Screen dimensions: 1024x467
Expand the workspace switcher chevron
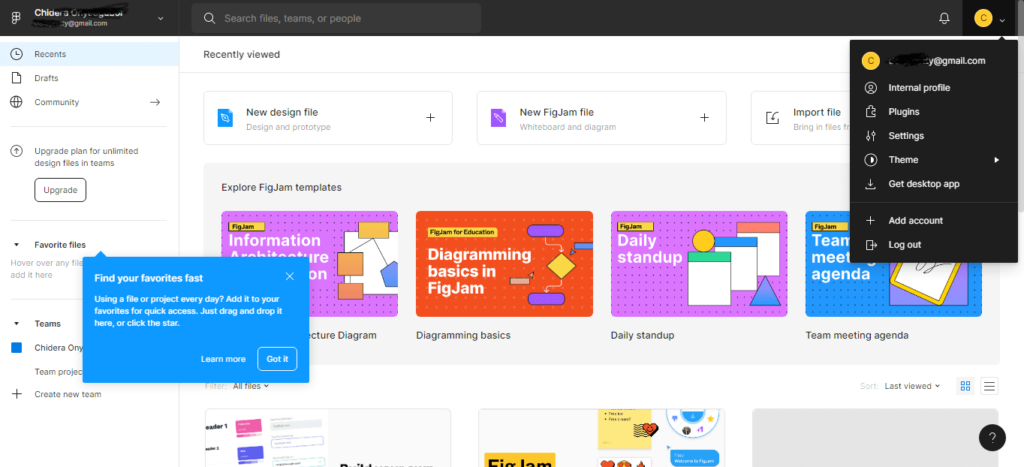tap(161, 18)
